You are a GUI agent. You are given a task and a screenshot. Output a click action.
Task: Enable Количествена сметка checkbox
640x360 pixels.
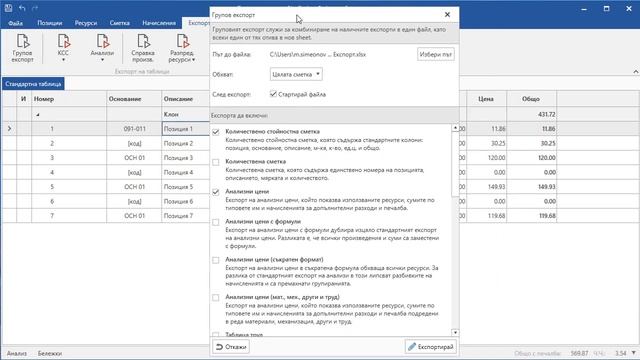216,162
